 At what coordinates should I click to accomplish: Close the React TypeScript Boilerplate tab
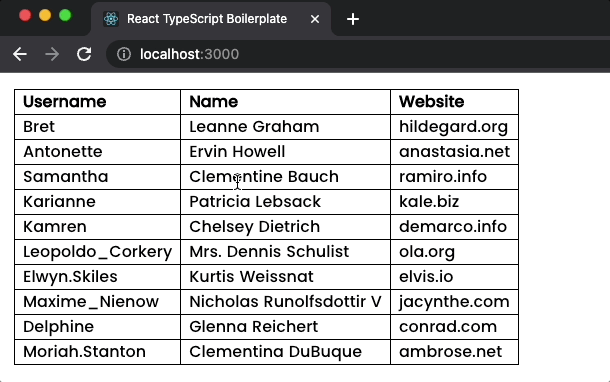tap(315, 19)
